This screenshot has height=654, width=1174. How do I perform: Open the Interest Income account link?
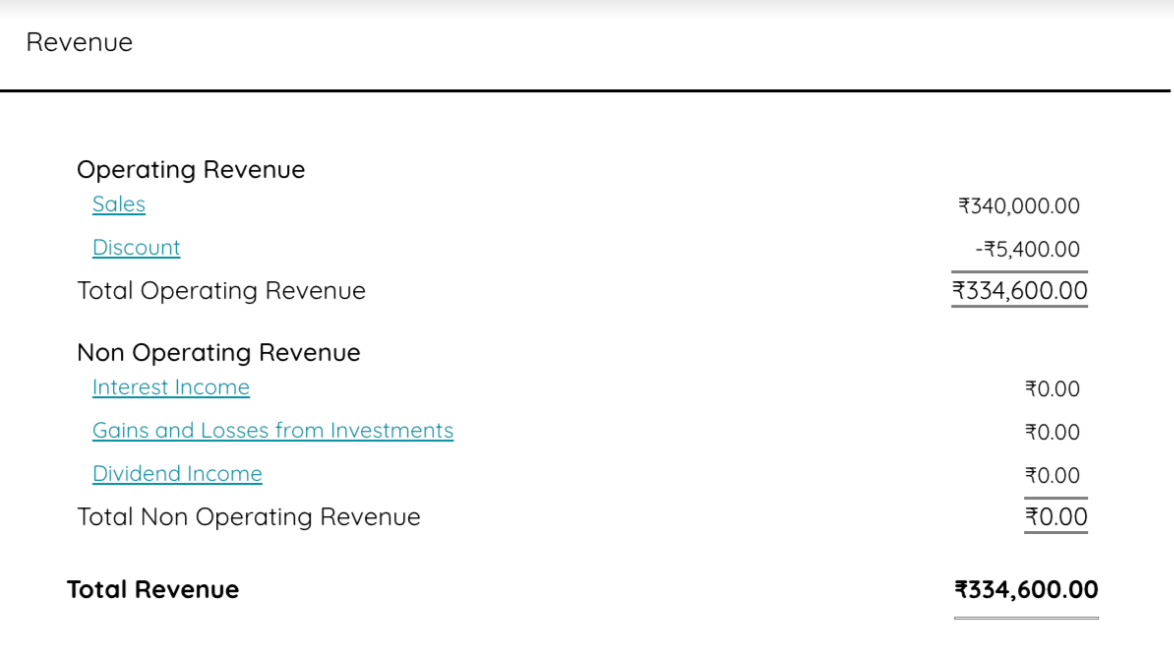pos(171,387)
